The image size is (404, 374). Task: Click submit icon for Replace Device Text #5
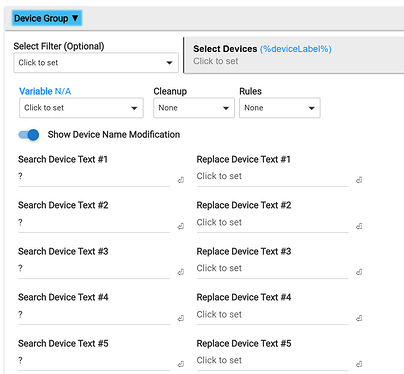359,364
